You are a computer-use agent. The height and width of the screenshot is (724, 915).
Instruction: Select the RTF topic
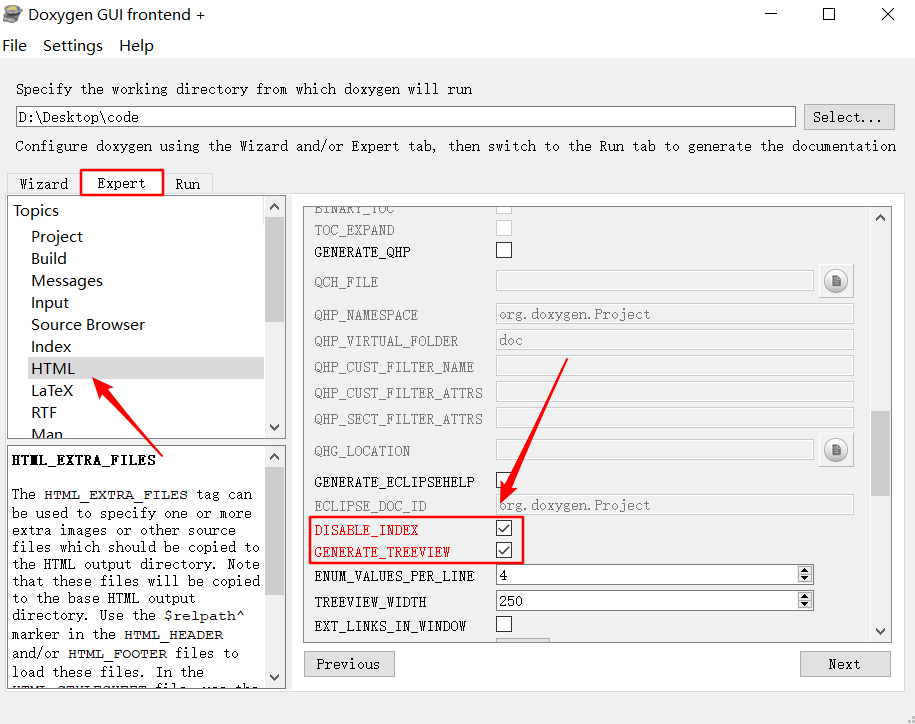[44, 412]
